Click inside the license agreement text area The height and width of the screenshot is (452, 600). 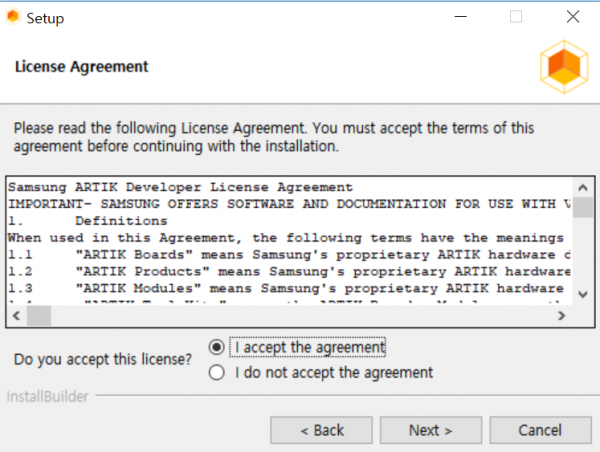(290, 241)
